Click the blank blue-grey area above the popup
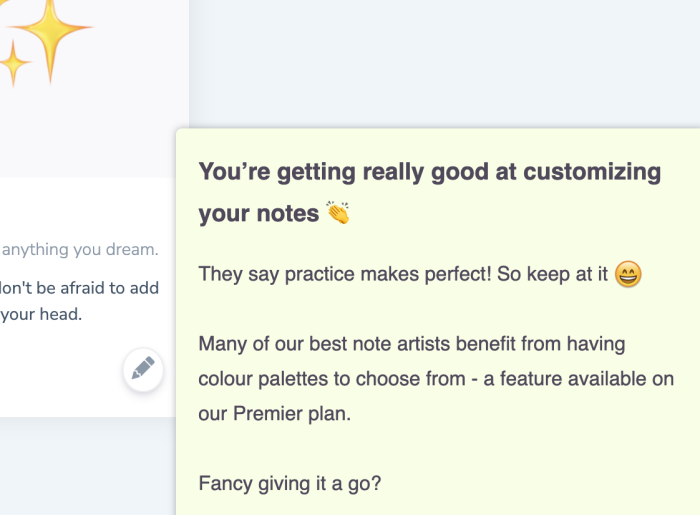This screenshot has height=515, width=700. [444, 62]
